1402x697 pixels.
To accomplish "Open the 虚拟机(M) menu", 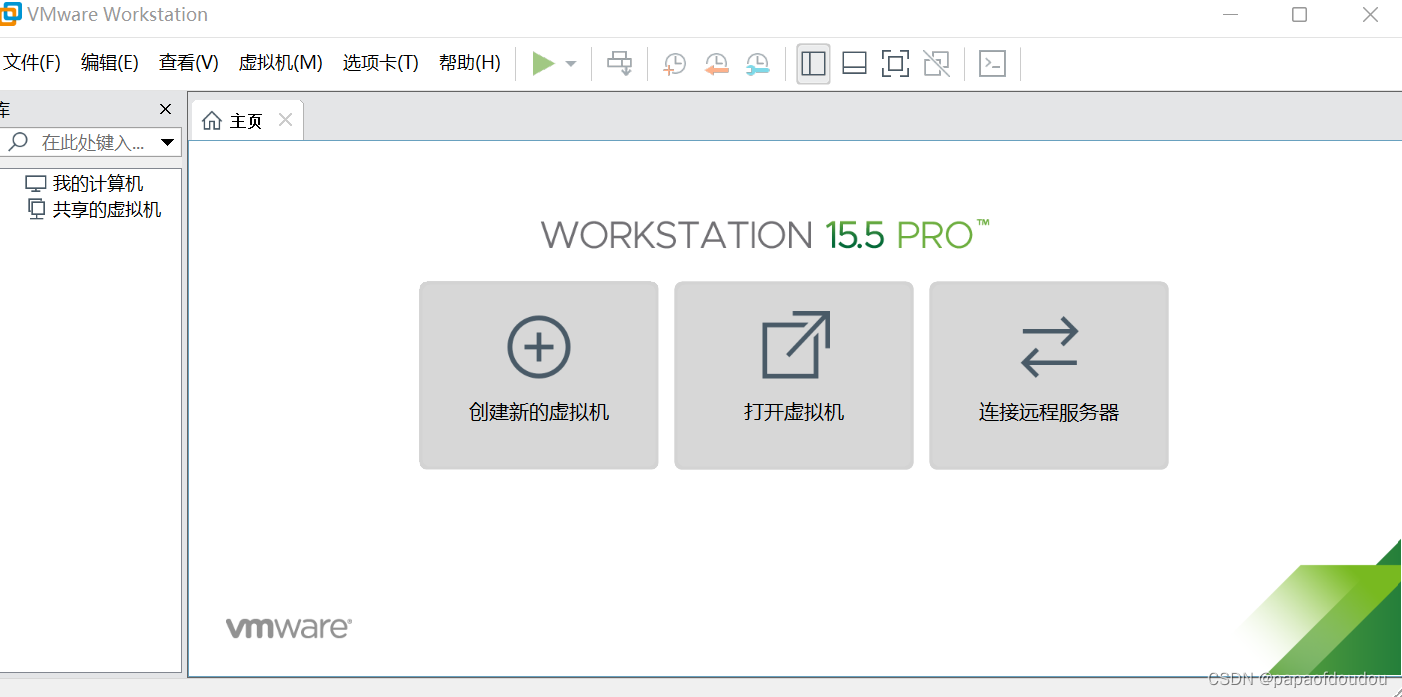I will tap(281, 63).
